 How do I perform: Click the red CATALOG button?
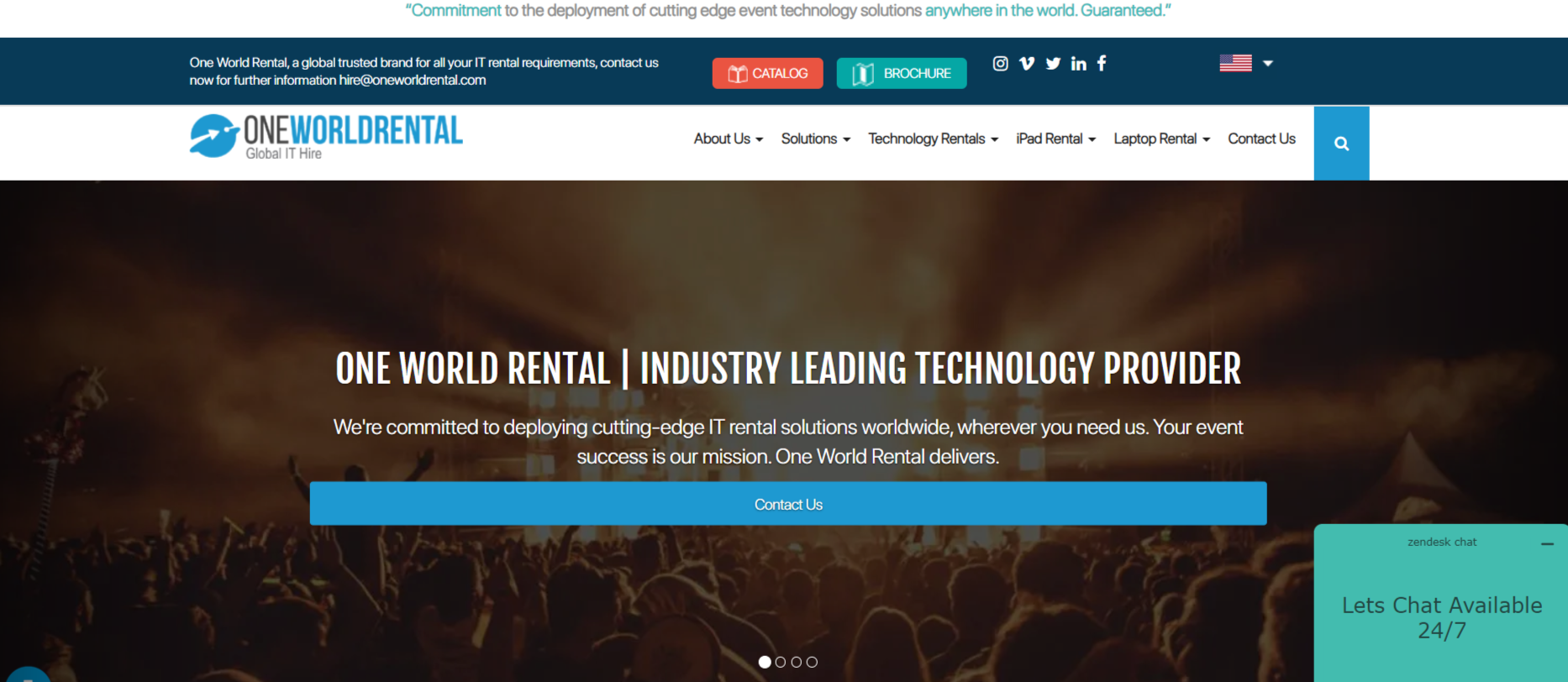pyautogui.click(x=768, y=73)
